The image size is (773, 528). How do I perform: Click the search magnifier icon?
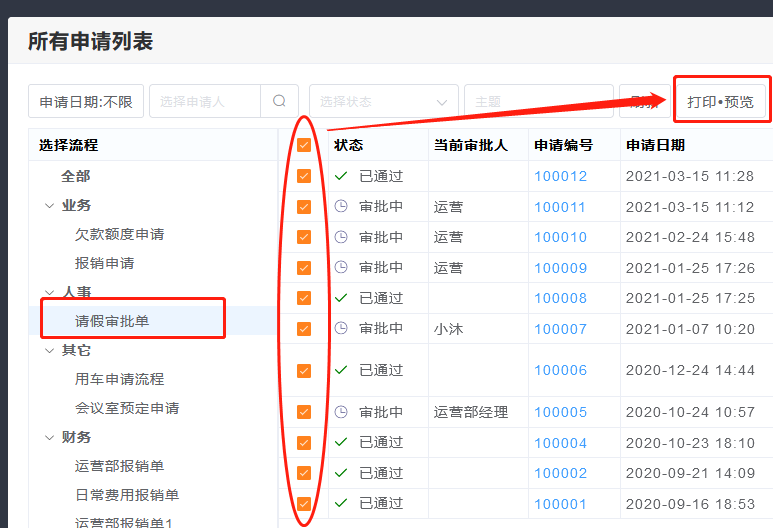[x=279, y=101]
